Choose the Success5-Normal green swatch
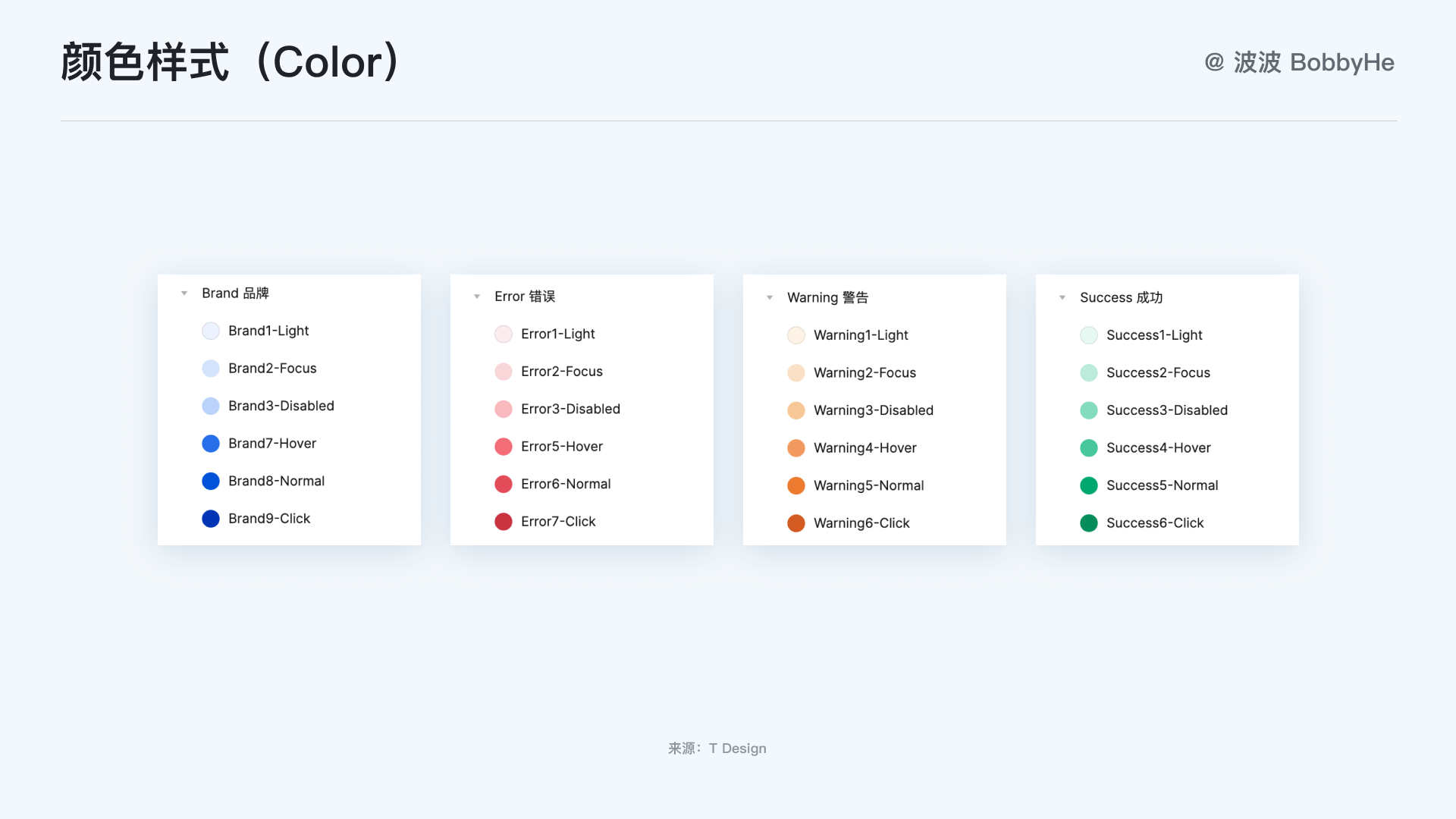This screenshot has width=1456, height=819. pyautogui.click(x=1089, y=486)
